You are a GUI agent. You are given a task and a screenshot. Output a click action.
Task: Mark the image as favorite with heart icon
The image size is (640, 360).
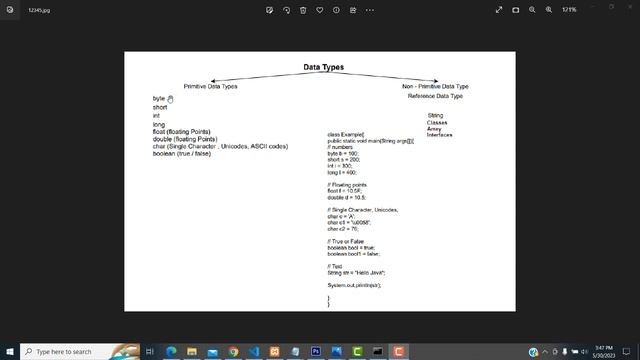pyautogui.click(x=320, y=10)
